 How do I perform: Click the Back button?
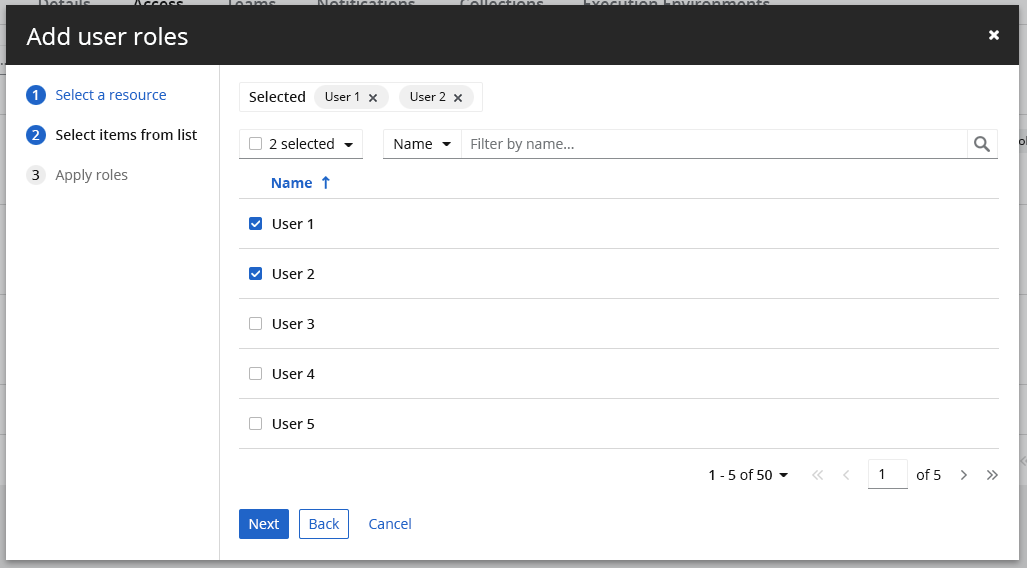point(324,524)
